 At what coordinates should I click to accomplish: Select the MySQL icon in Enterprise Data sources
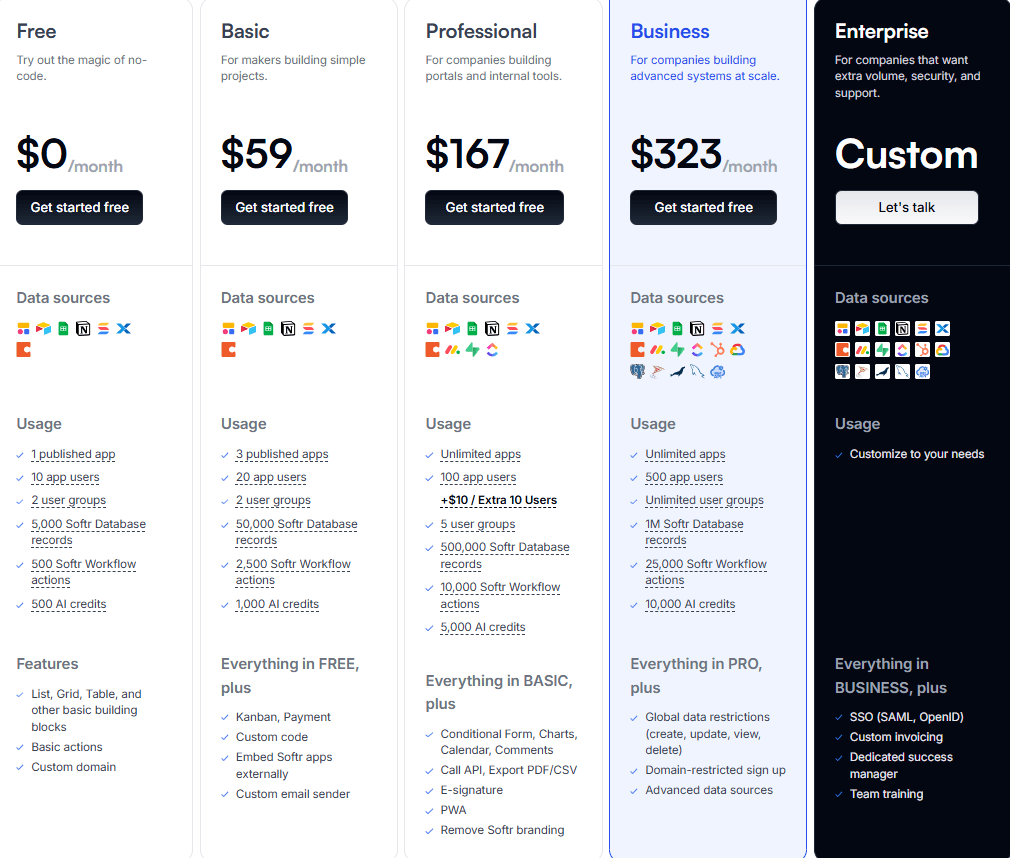(902, 371)
